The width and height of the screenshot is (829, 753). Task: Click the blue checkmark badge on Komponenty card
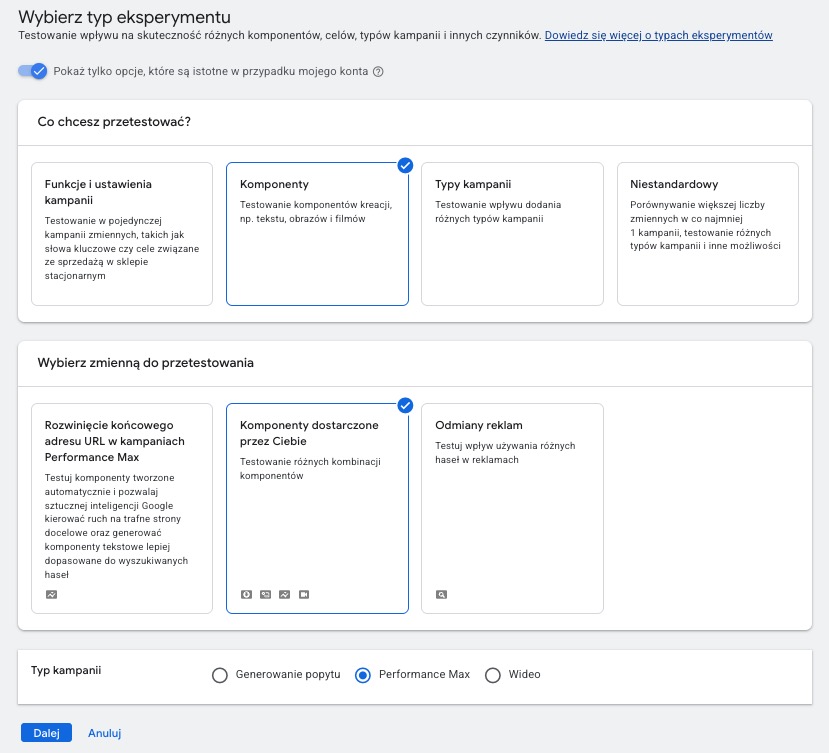405,165
